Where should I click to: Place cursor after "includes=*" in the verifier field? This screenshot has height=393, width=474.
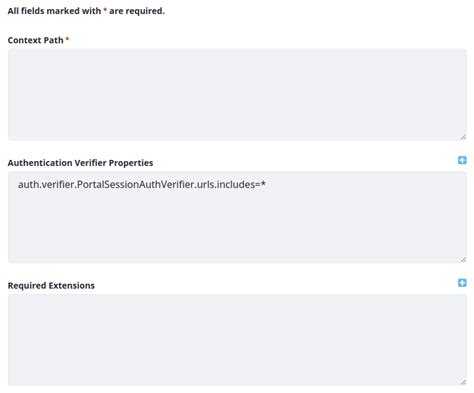(x=266, y=184)
